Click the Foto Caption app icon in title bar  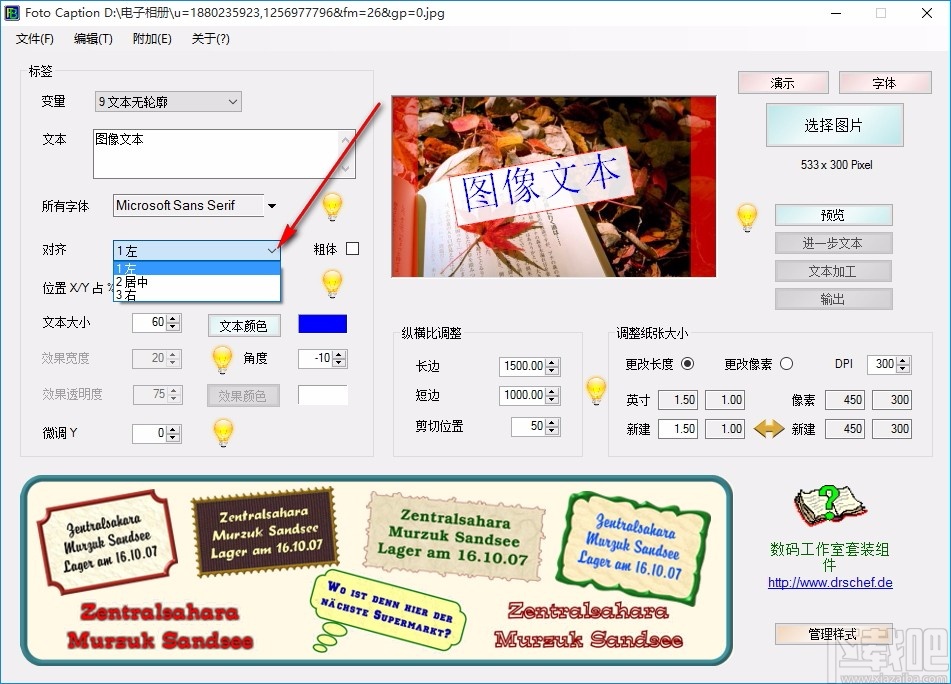pos(12,13)
